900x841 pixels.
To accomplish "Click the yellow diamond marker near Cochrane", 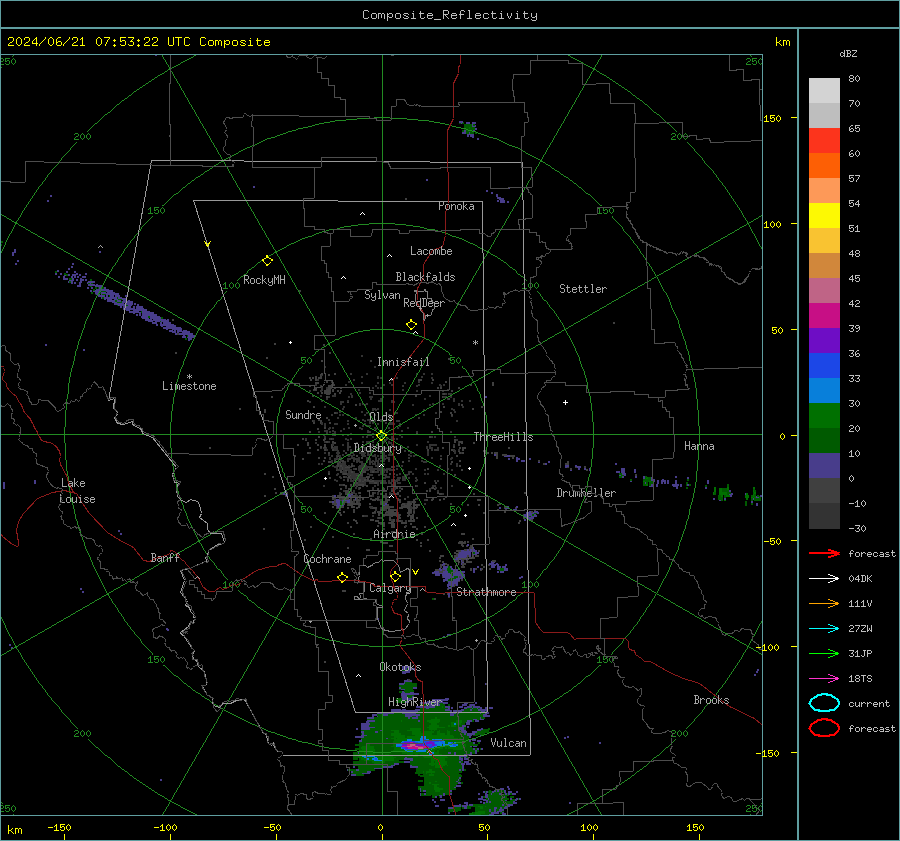I will pyautogui.click(x=343, y=577).
